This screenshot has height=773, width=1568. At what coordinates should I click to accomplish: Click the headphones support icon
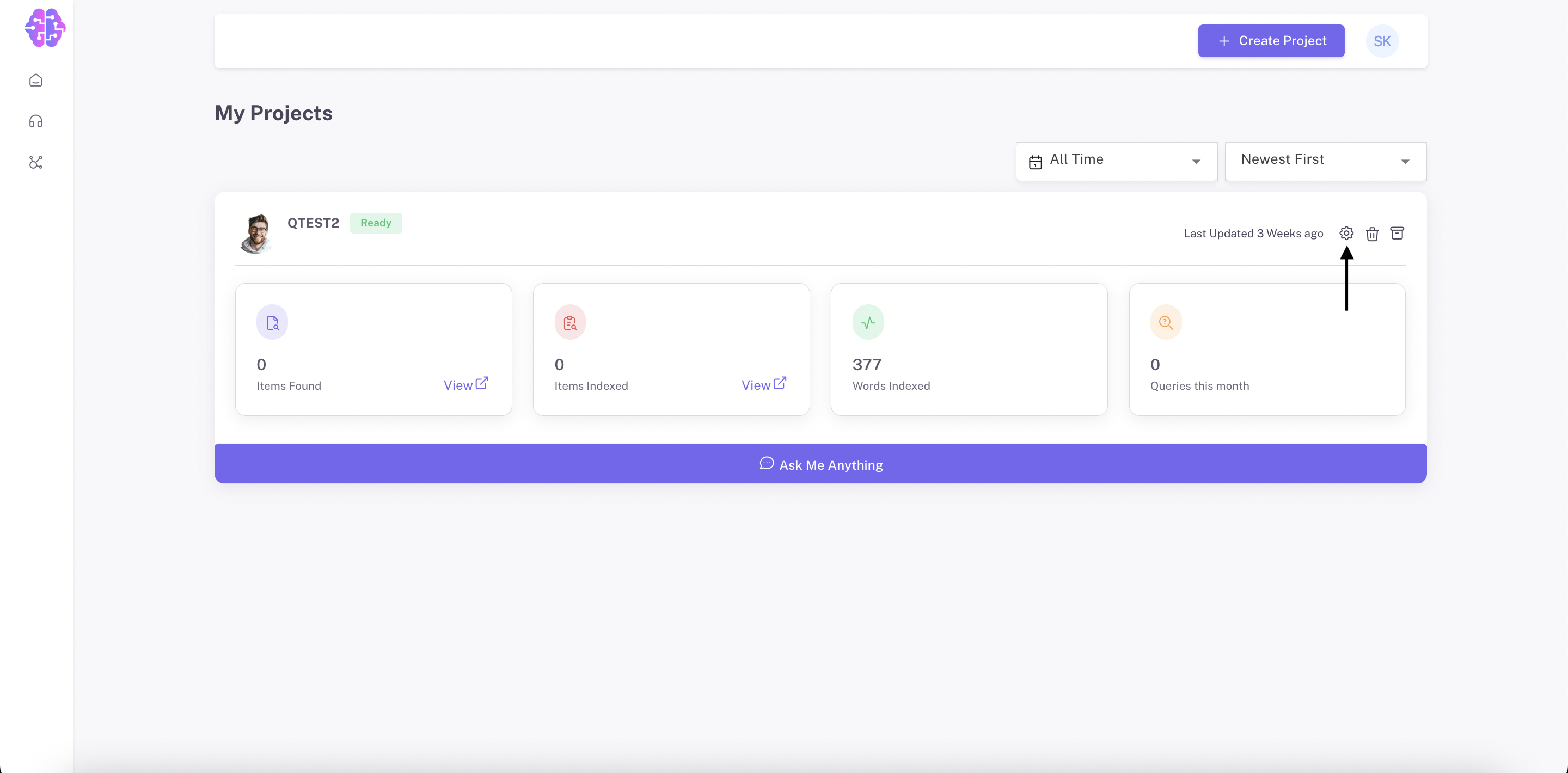(x=36, y=121)
